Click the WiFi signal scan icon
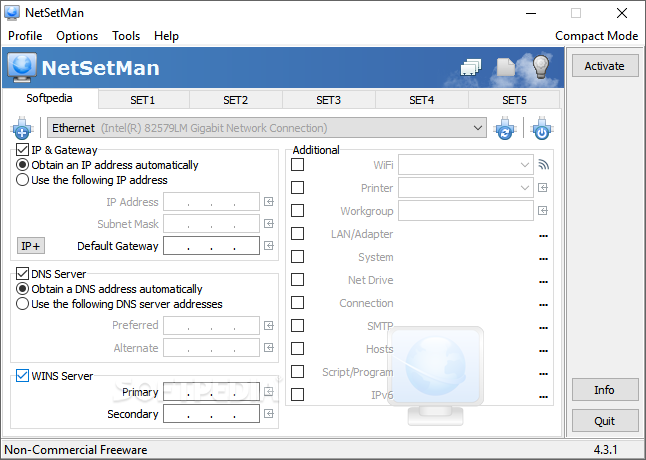The width and height of the screenshot is (646, 460). coord(543,165)
